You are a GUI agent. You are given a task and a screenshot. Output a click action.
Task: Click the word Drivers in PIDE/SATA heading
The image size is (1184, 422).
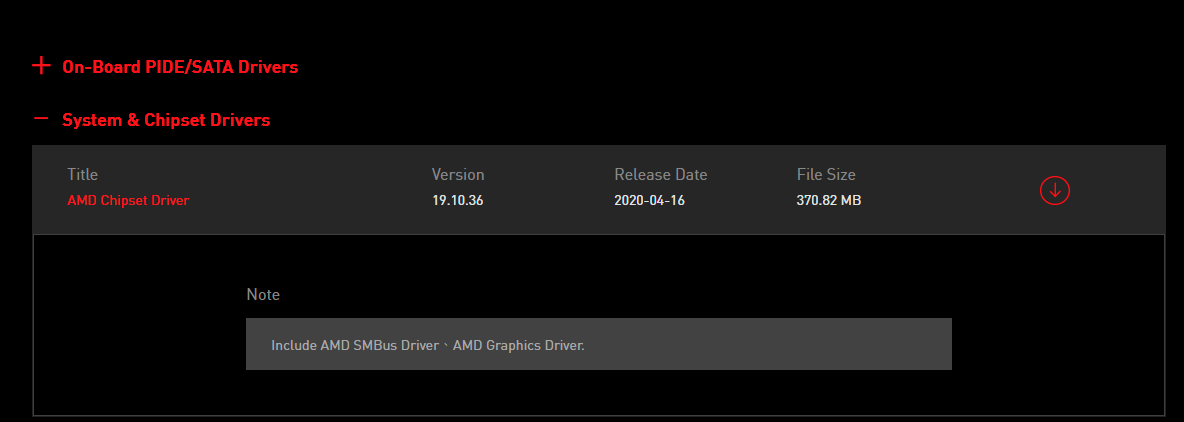[x=268, y=67]
